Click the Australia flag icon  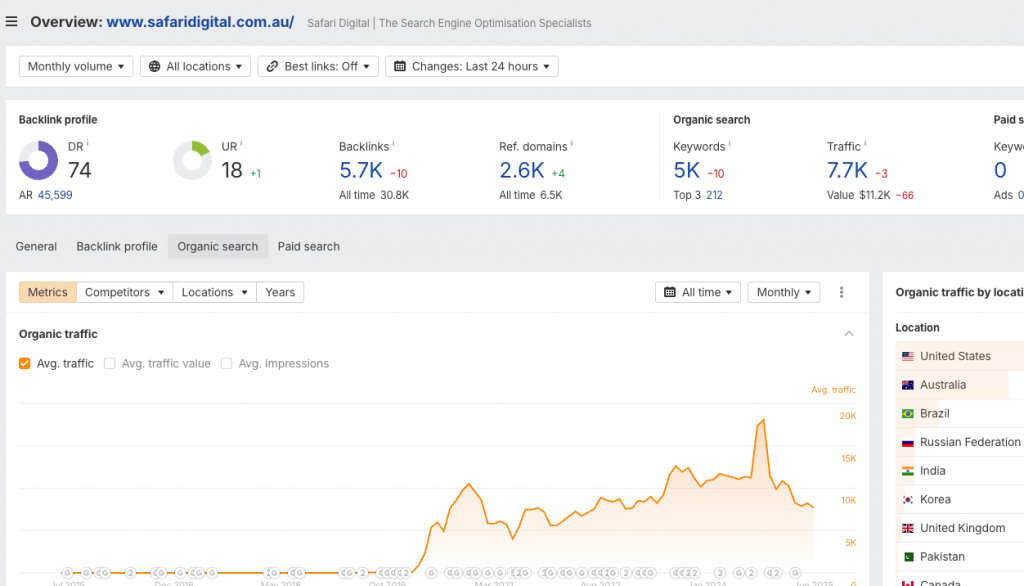pyautogui.click(x=908, y=385)
